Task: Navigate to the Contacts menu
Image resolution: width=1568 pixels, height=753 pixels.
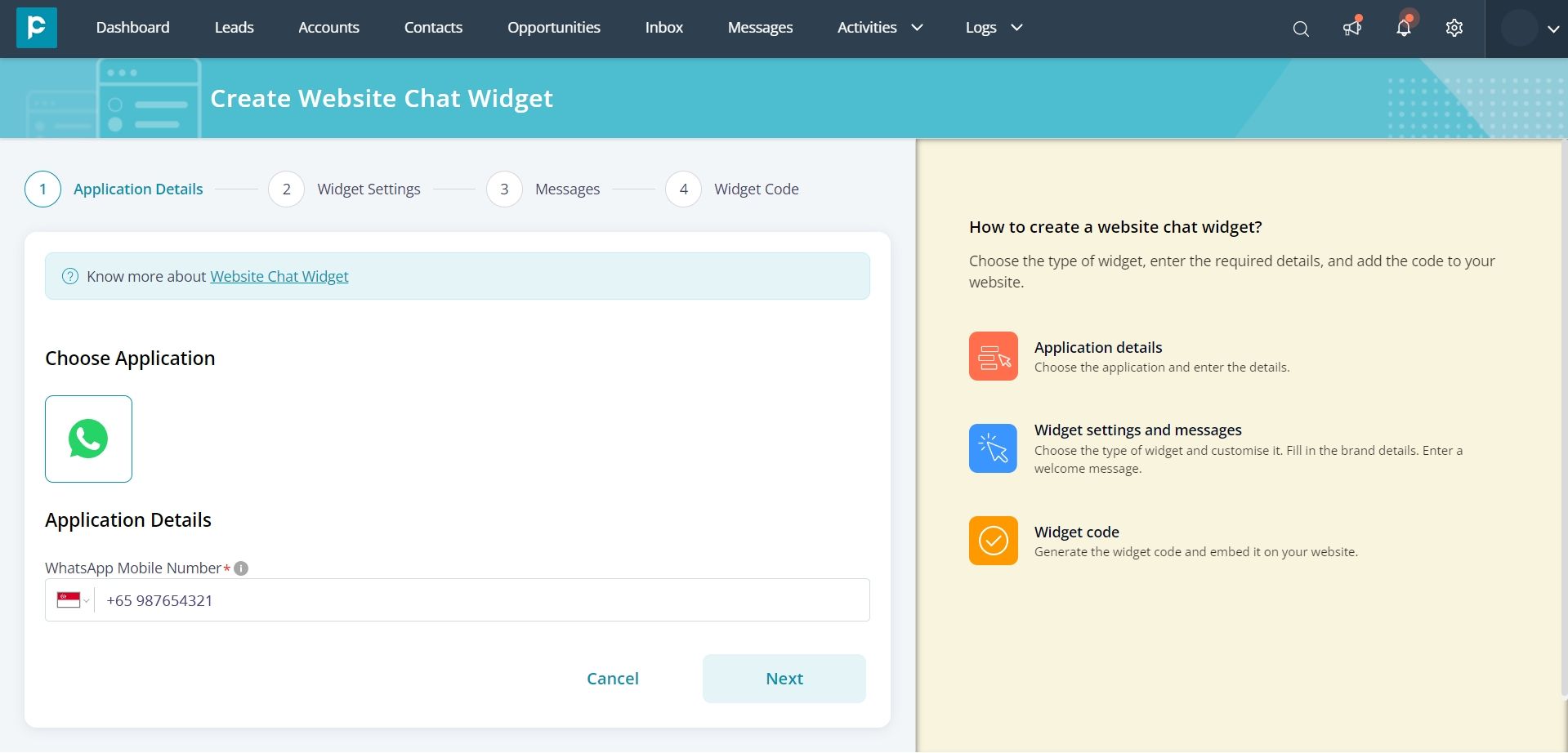Action: 433,27
